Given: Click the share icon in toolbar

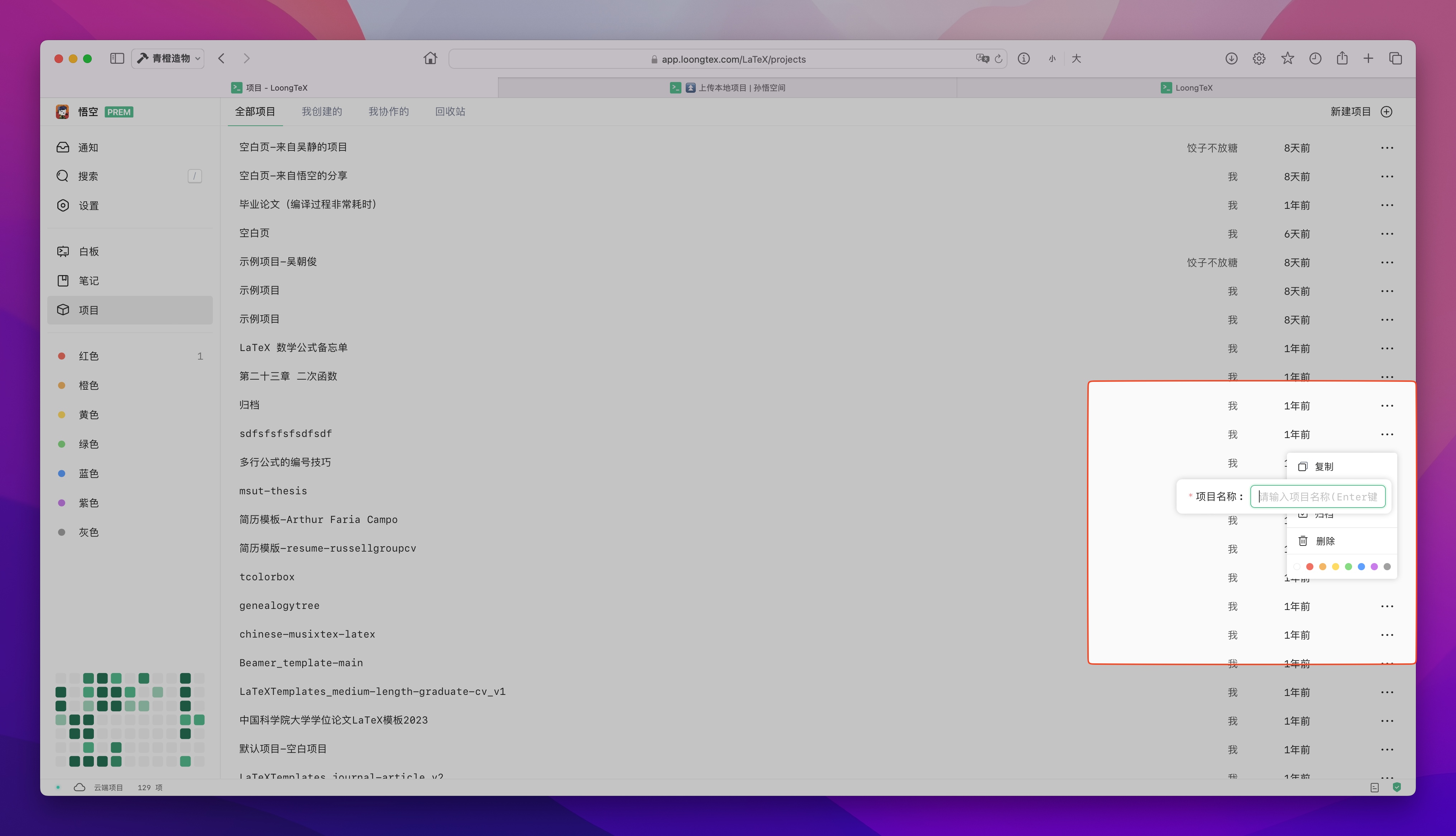Looking at the screenshot, I should tap(1342, 59).
